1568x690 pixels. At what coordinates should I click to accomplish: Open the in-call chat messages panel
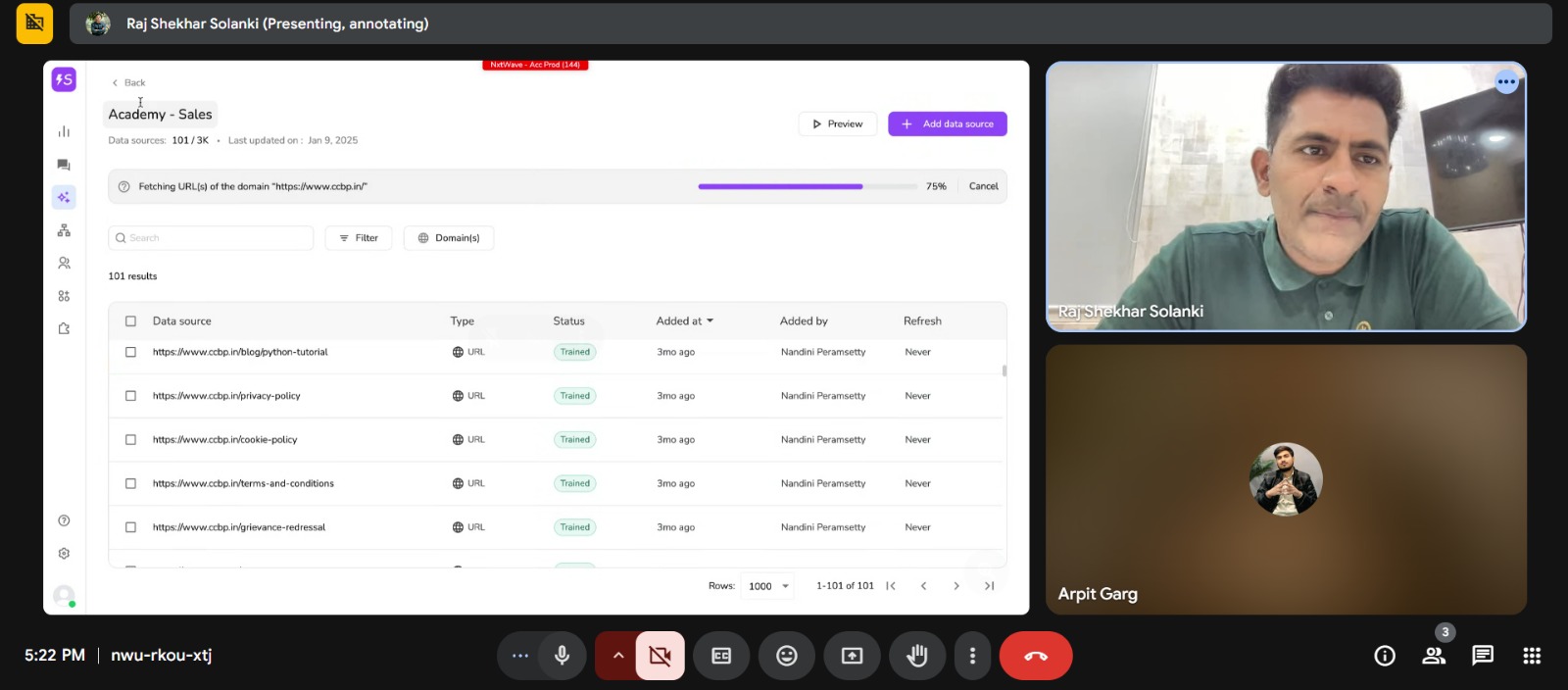coord(1483,656)
